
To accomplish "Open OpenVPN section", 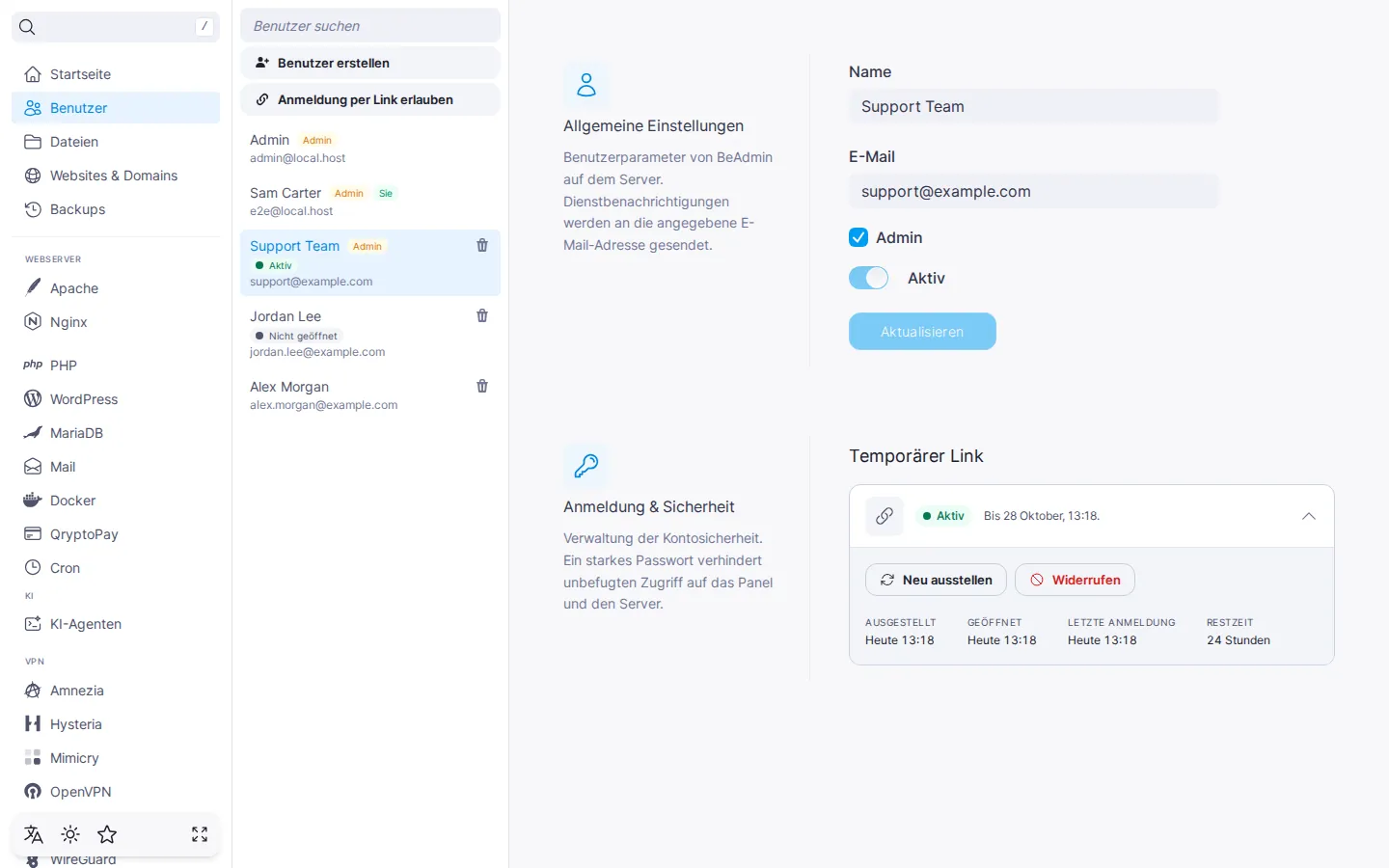I will coord(116,792).
